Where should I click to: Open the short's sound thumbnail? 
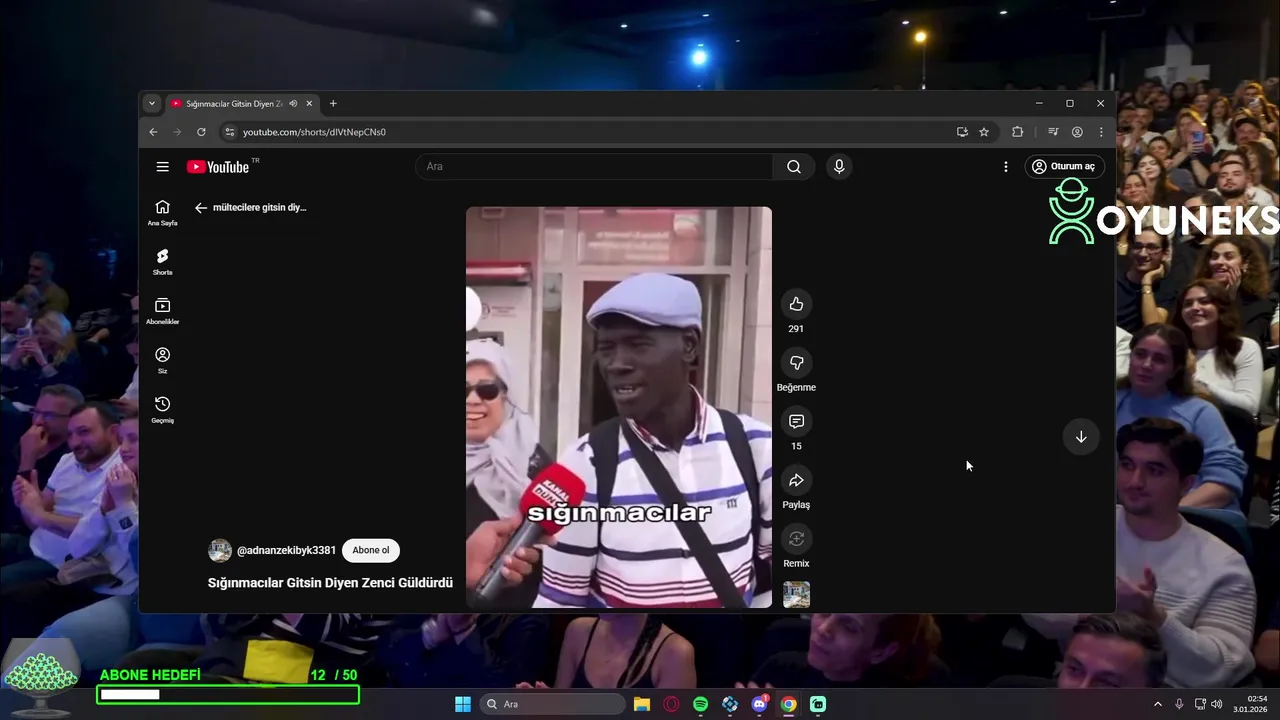[796, 595]
